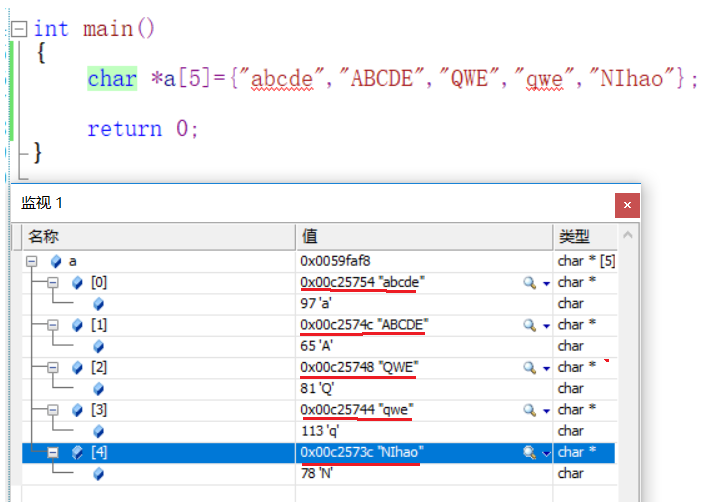The height and width of the screenshot is (502, 716).
Task: Click the 类型 column header
Action: (x=585, y=237)
